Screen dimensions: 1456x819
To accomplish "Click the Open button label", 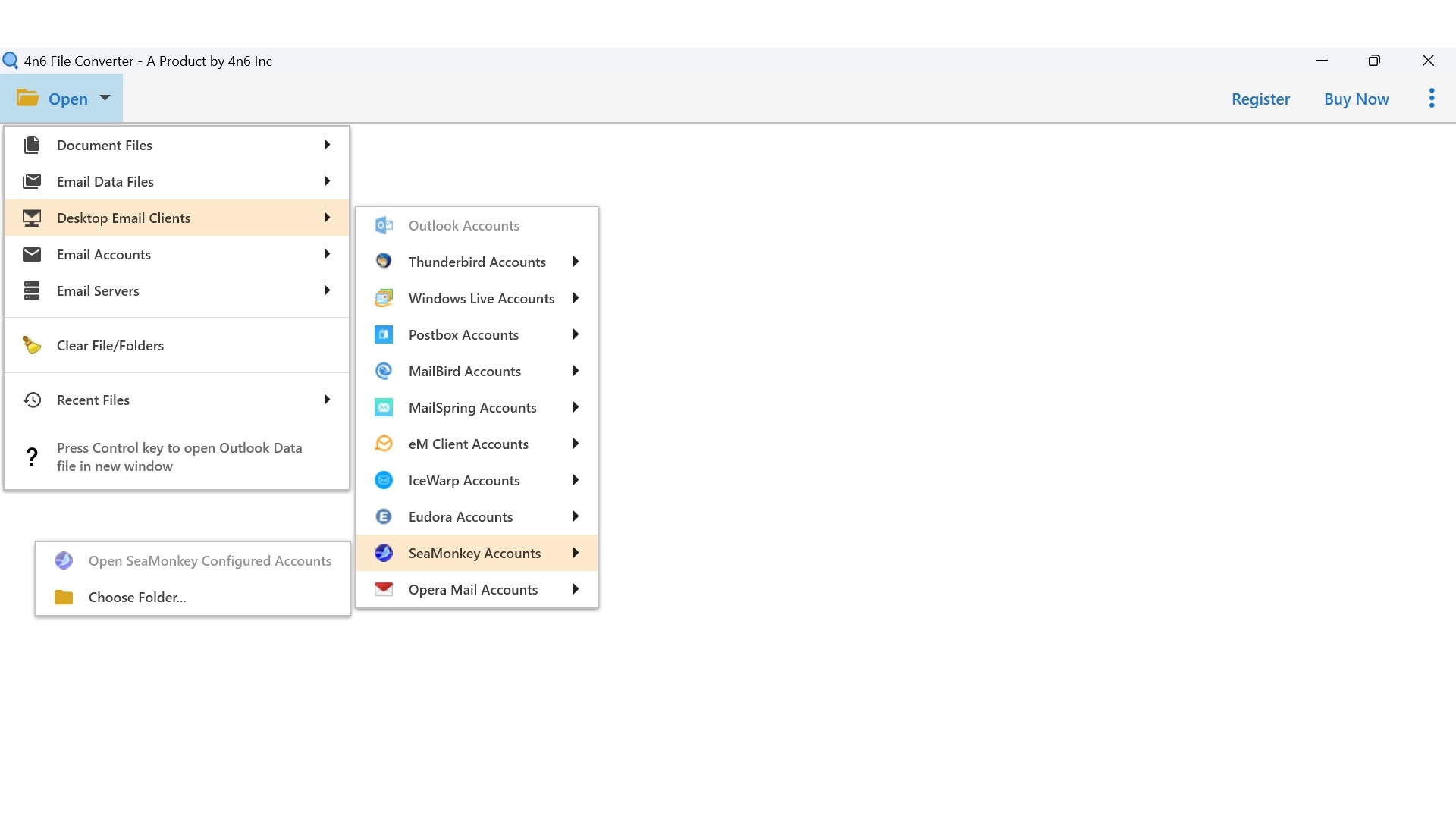I will [x=68, y=99].
